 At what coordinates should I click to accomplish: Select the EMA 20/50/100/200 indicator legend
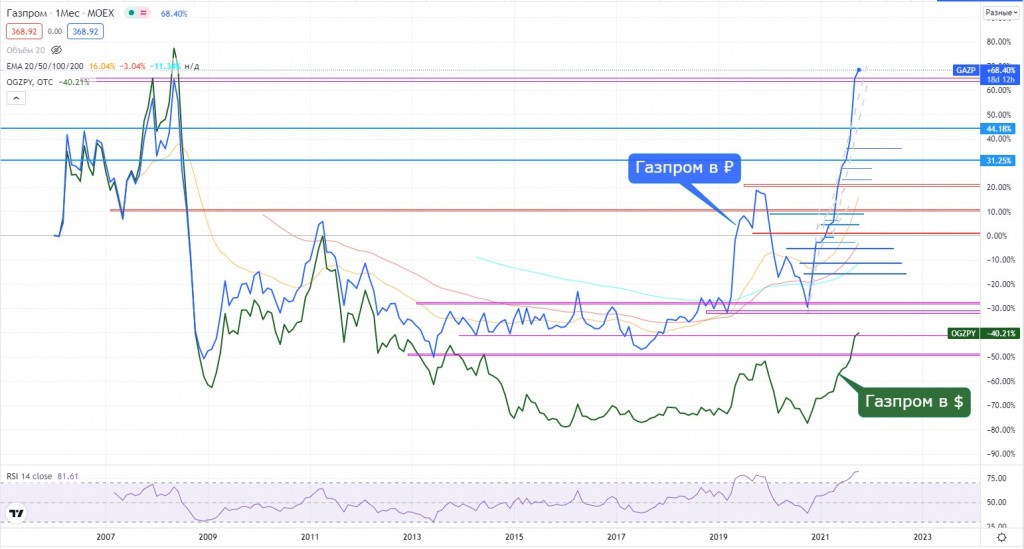44,65
